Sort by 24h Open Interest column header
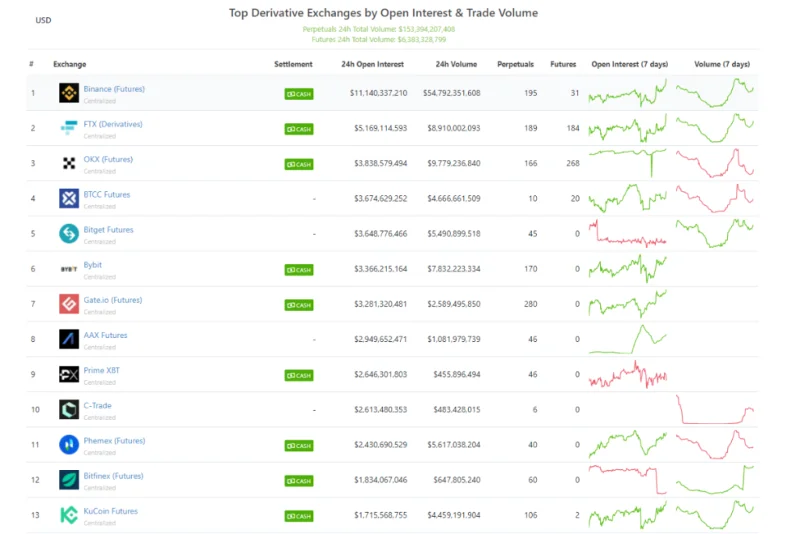 point(372,64)
